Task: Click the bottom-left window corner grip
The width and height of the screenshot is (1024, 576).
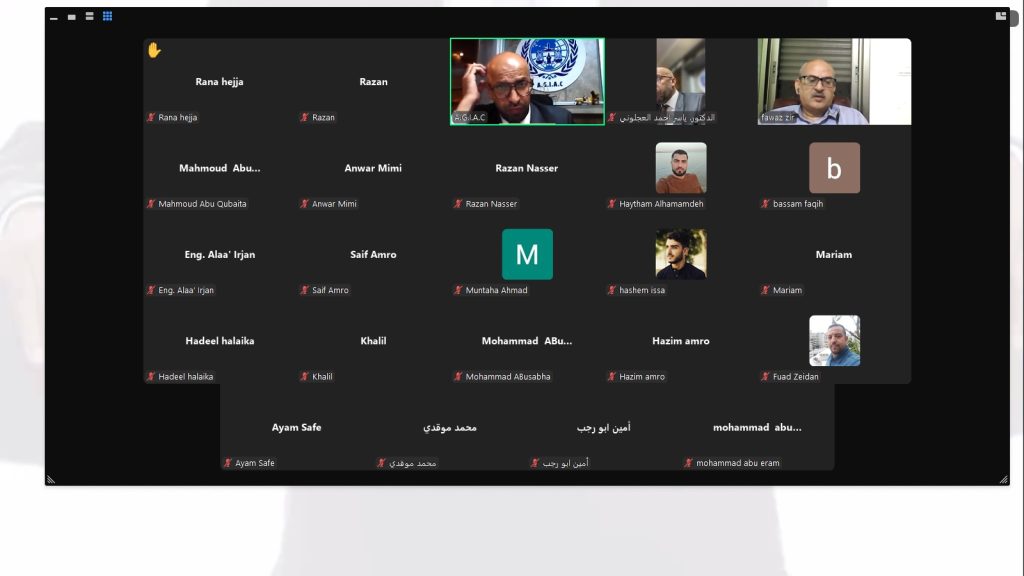Action: [x=51, y=479]
